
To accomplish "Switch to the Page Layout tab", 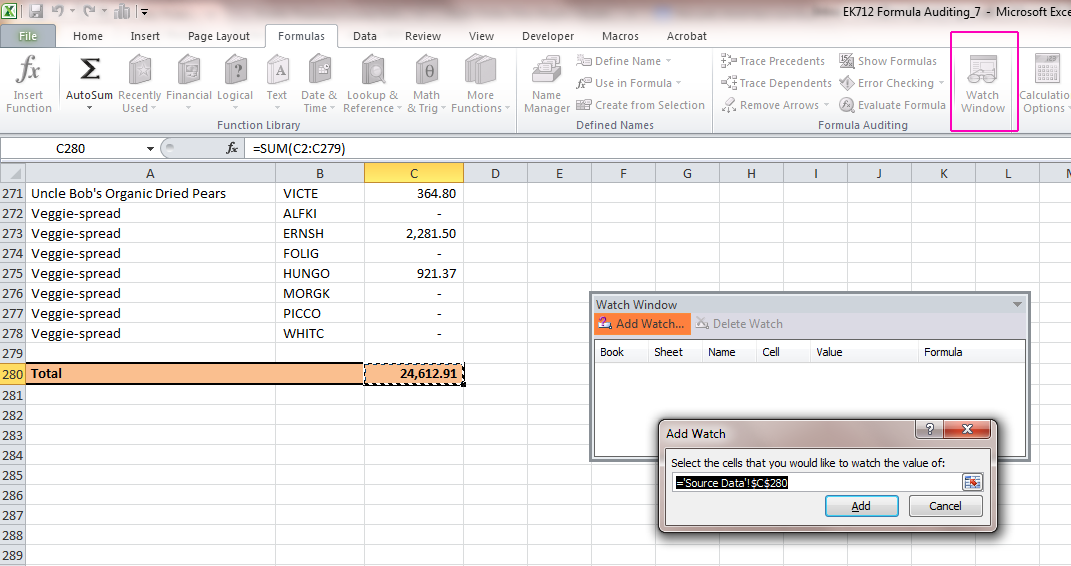I will (x=219, y=36).
